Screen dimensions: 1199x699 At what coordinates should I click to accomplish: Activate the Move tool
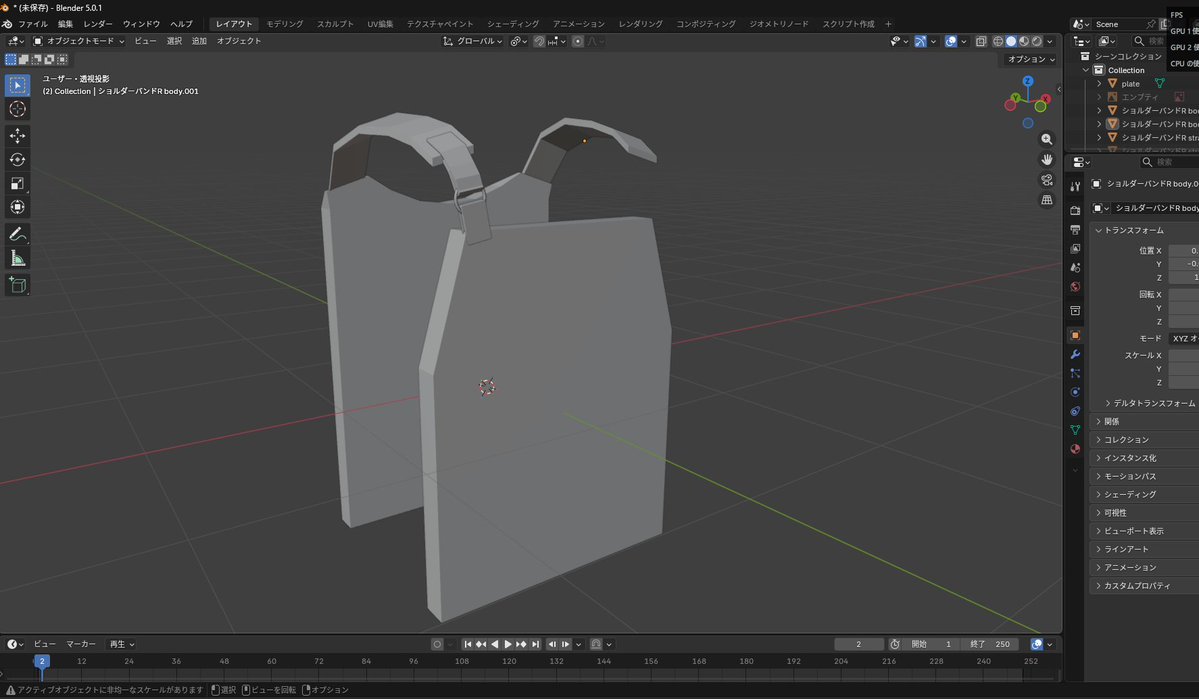click(x=17, y=135)
